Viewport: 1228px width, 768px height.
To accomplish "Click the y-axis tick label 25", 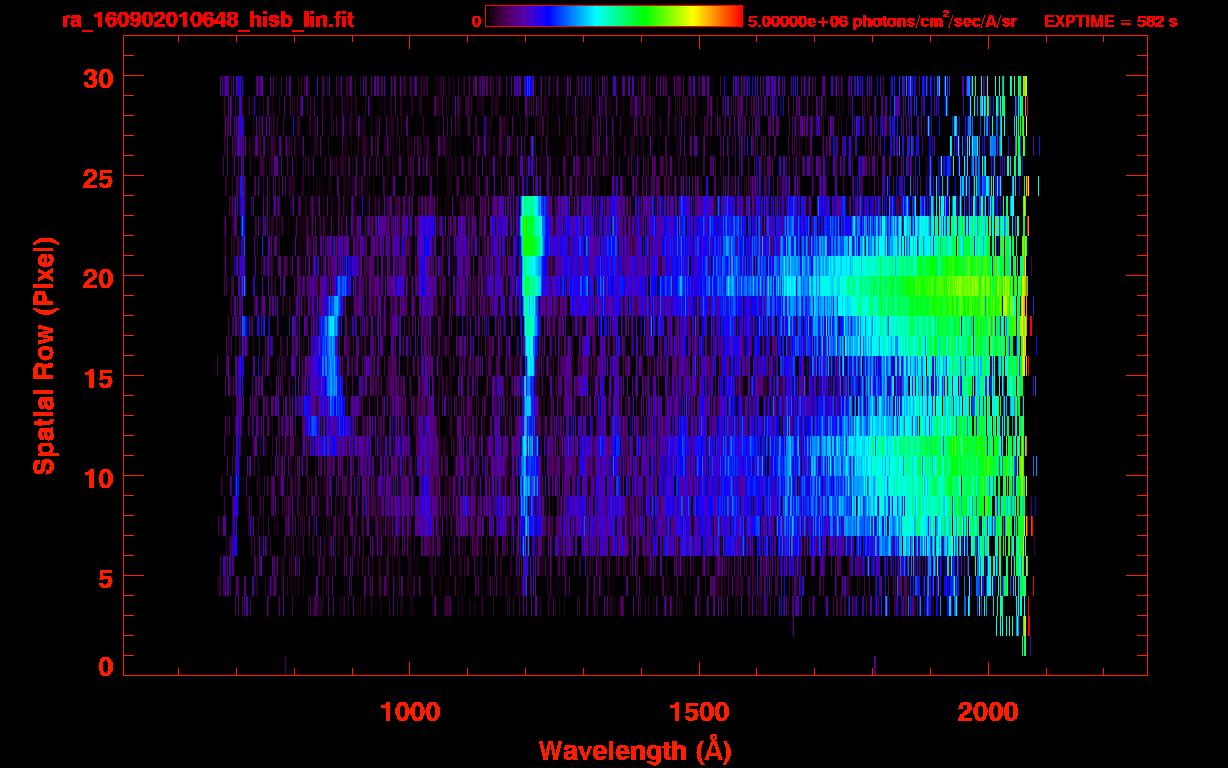I will (97, 177).
